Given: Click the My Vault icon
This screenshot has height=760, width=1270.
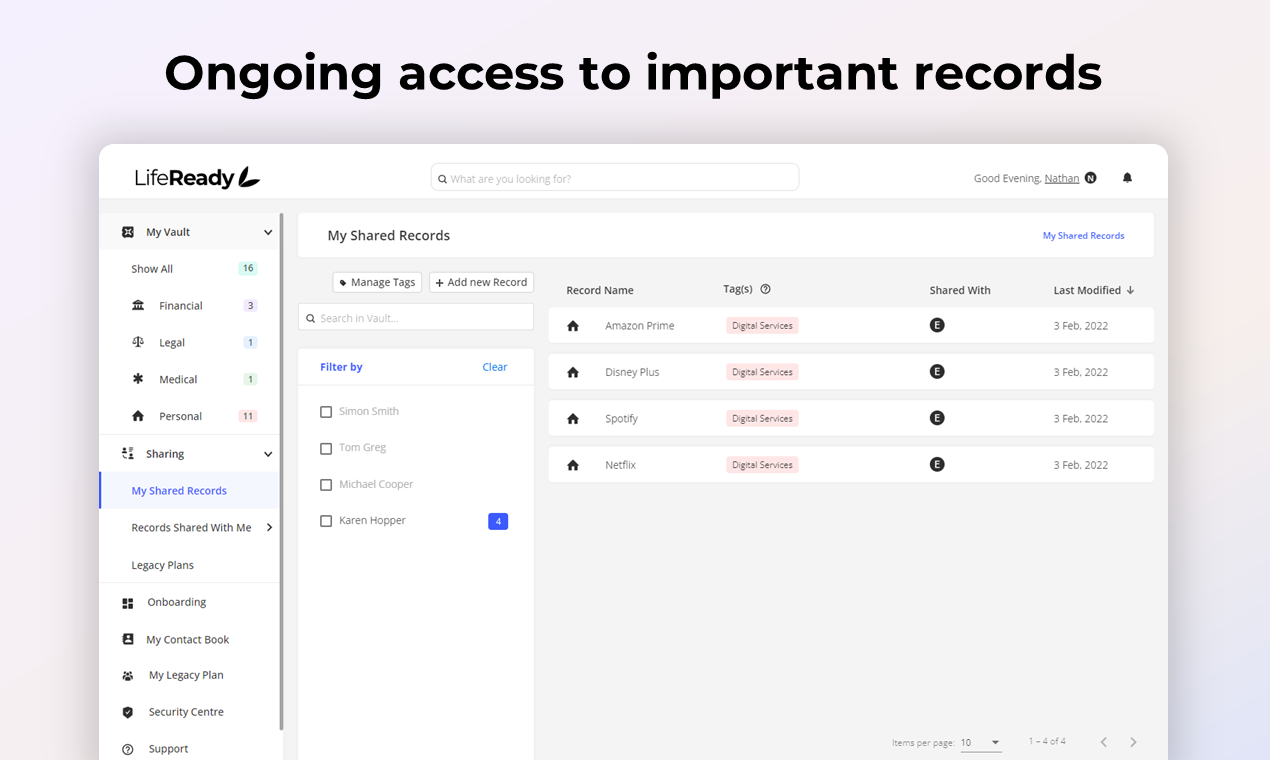Looking at the screenshot, I should point(128,232).
